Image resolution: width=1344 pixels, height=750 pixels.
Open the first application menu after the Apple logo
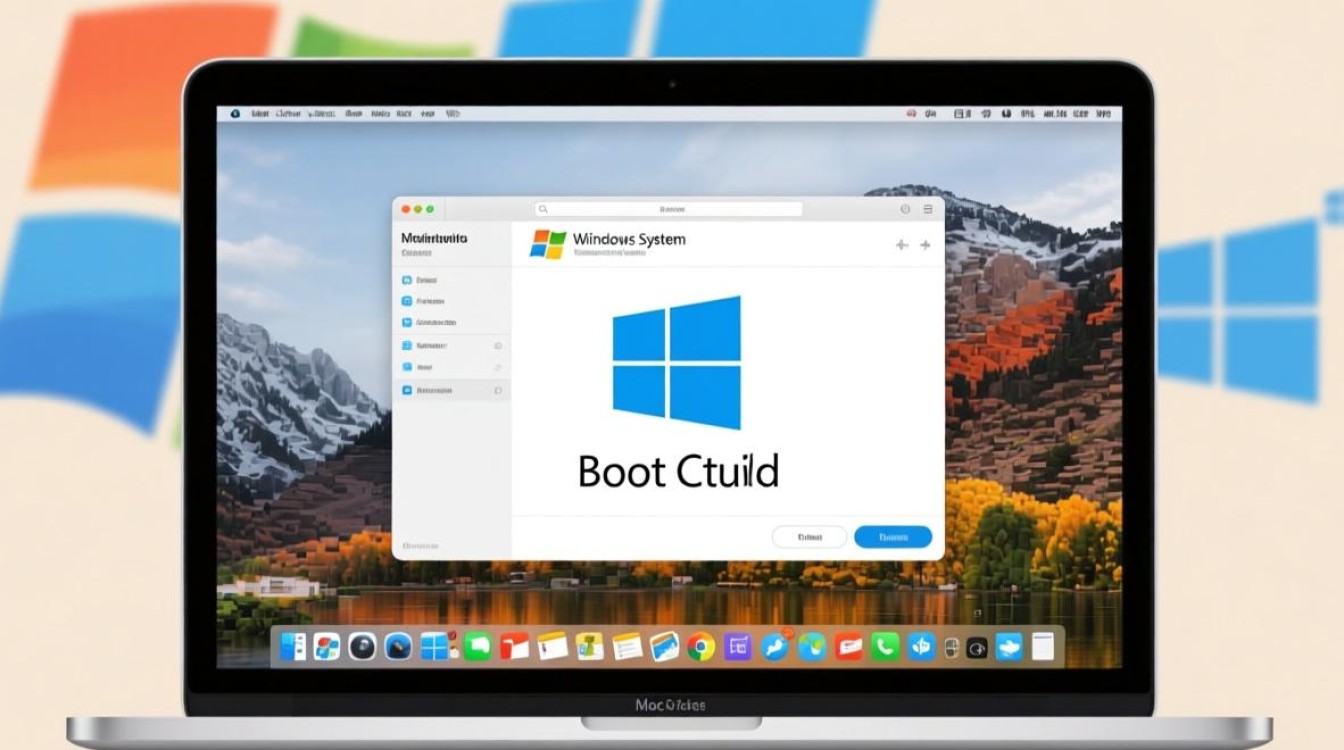click(x=260, y=113)
